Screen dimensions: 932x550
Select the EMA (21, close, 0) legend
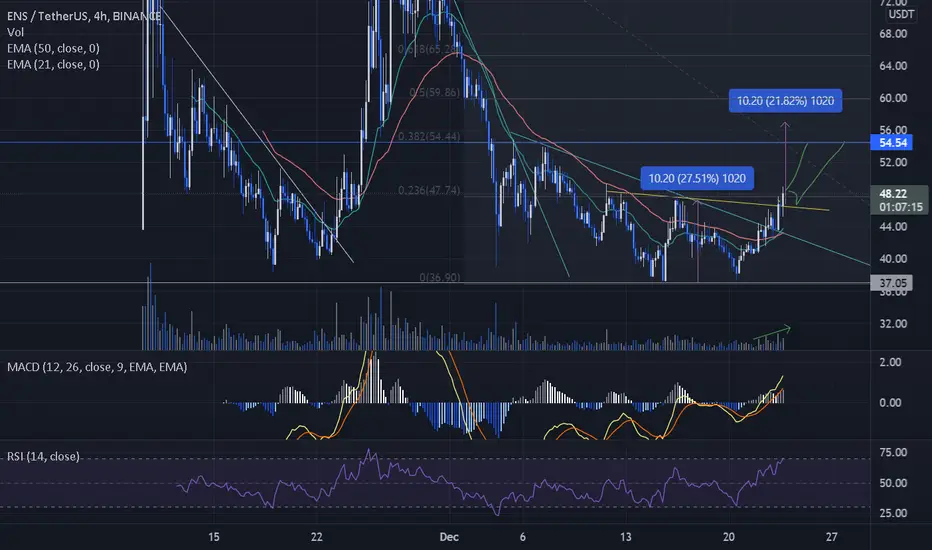(x=53, y=64)
